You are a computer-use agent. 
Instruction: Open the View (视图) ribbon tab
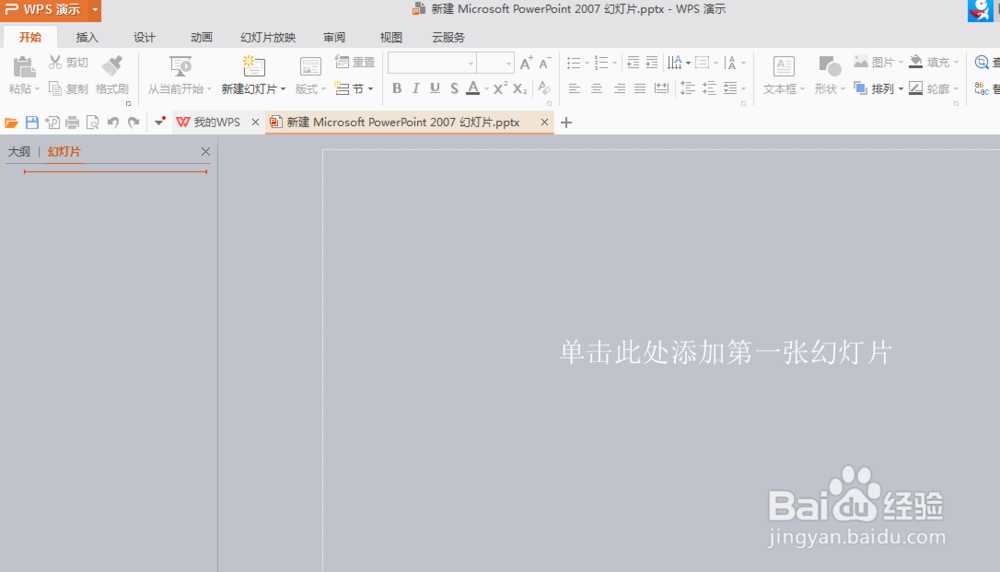pos(391,38)
